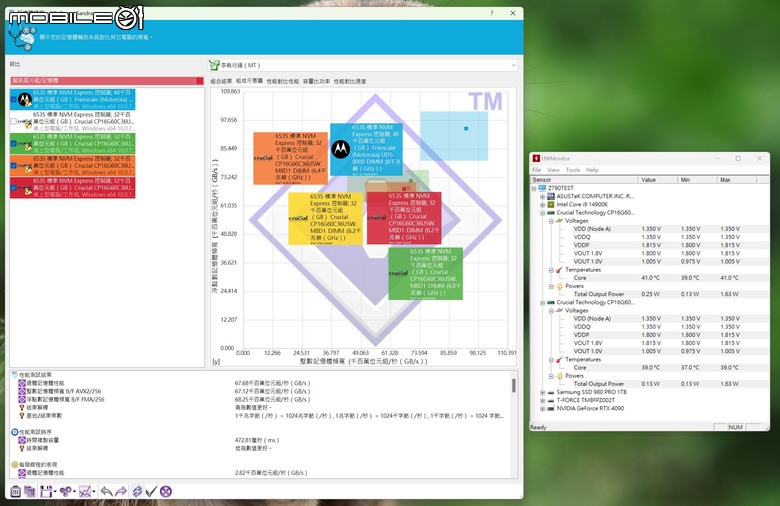
Task: Click the NVIDIA GeForce RTX 4090 GPU icon
Action: tap(551, 408)
